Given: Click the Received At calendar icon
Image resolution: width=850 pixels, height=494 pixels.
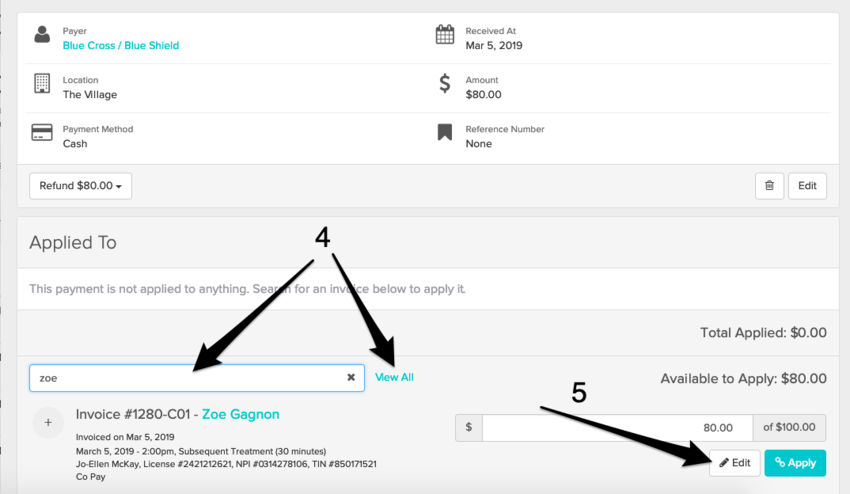Looking at the screenshot, I should [445, 36].
